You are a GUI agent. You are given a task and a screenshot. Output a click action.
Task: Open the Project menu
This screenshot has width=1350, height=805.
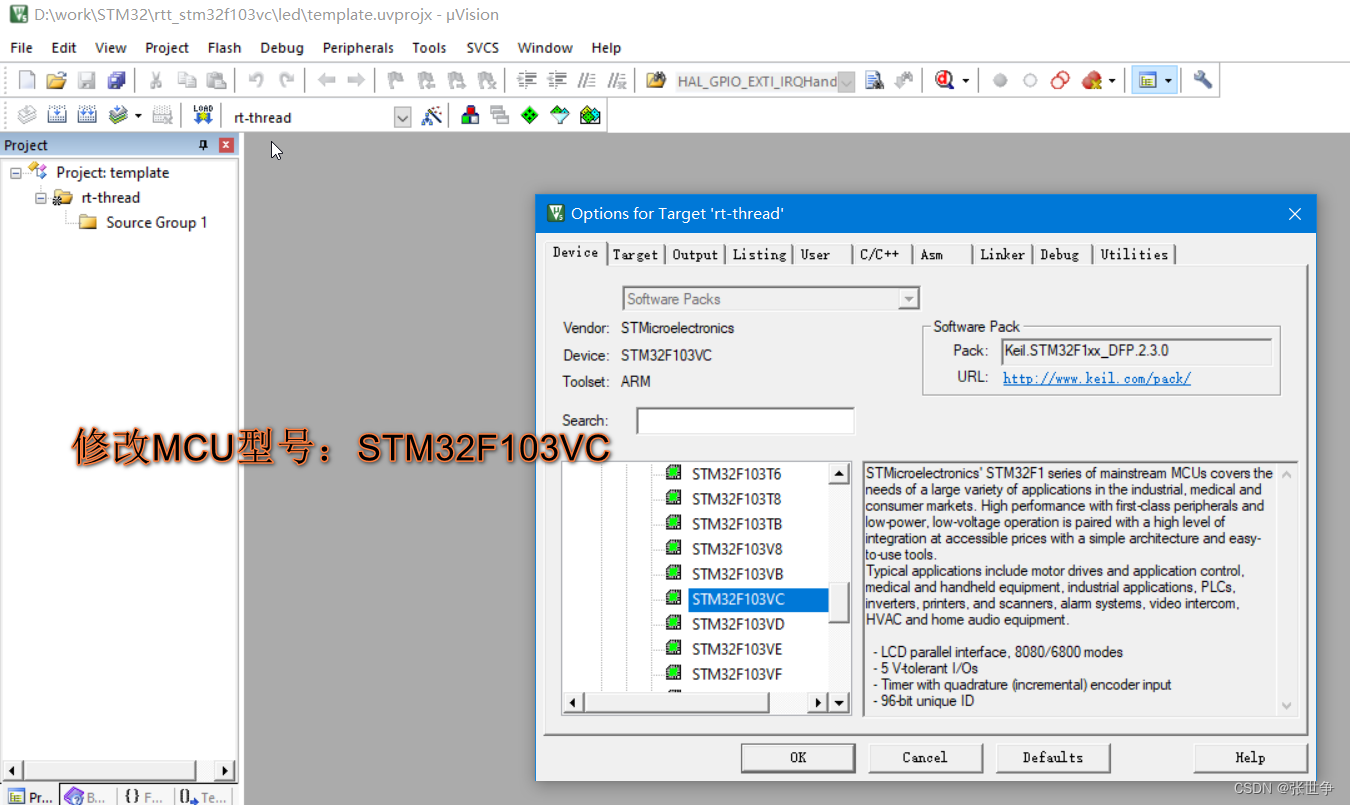[x=167, y=47]
